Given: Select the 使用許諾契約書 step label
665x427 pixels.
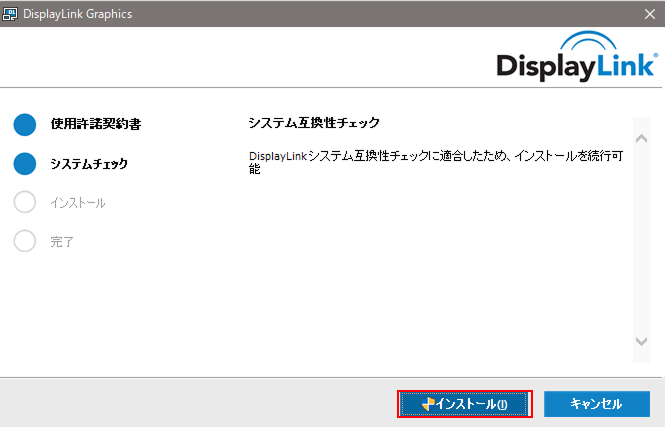Looking at the screenshot, I should pyautogui.click(x=95, y=124).
